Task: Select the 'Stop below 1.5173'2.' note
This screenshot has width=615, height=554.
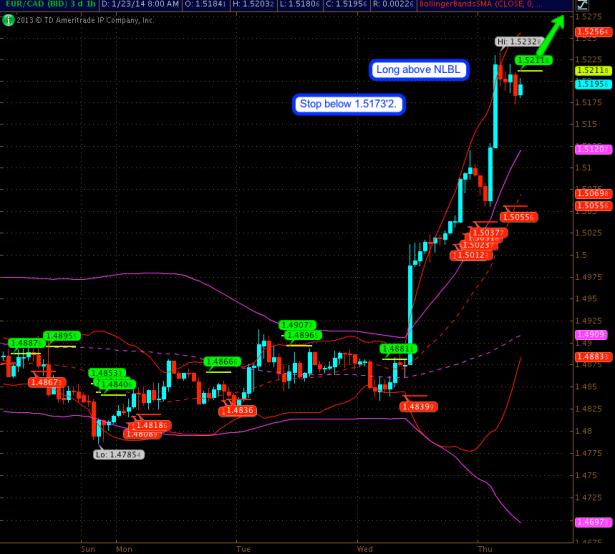Action: tap(349, 104)
